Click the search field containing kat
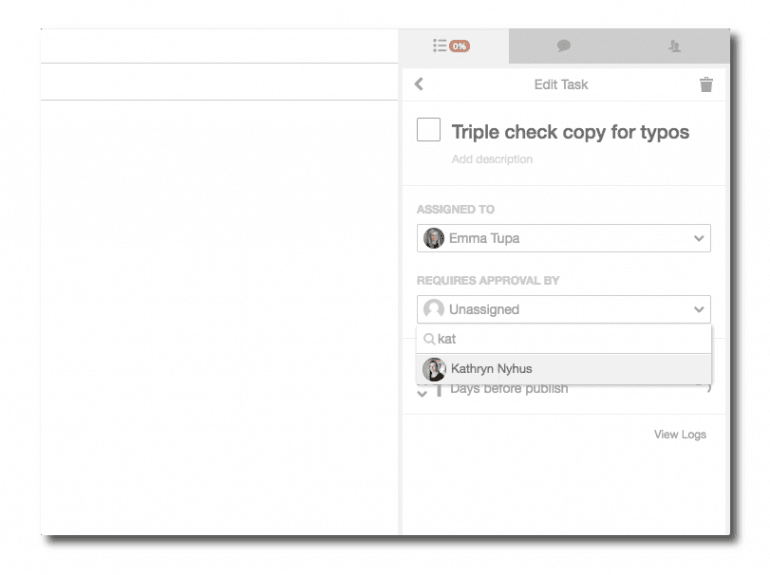 (x=570, y=339)
